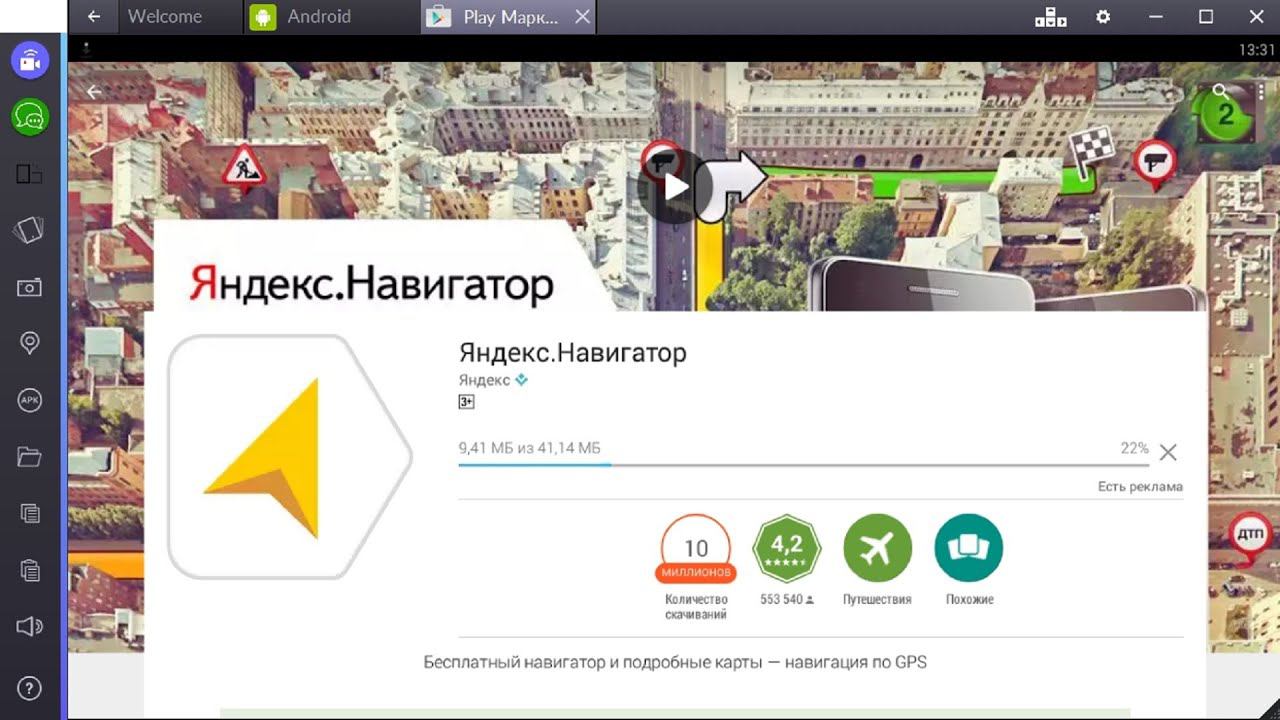1280x720 pixels.
Task: Close the Play Маркет tab
Action: pyautogui.click(x=583, y=17)
